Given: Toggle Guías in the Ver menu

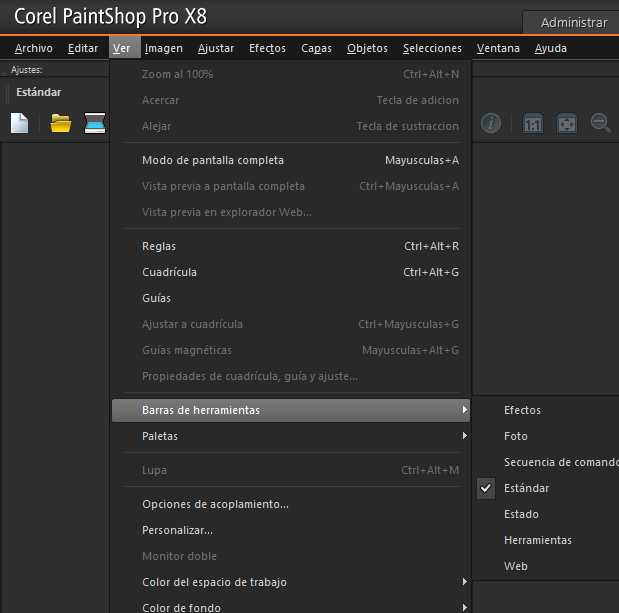Looking at the screenshot, I should (291, 298).
